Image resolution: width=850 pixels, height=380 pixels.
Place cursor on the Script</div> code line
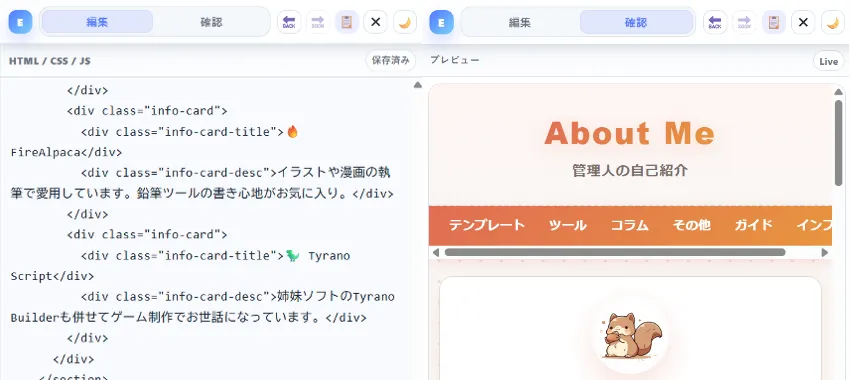coord(52,276)
